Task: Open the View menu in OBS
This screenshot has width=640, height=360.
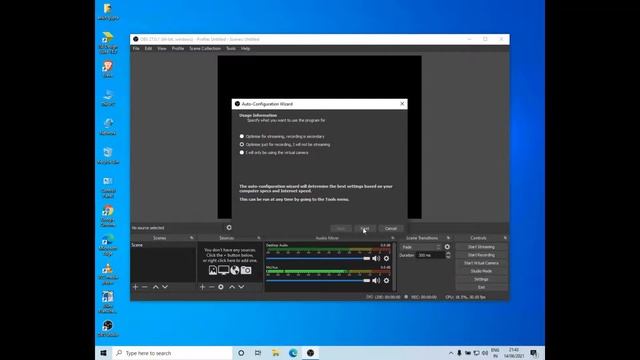Action: click(x=162, y=49)
